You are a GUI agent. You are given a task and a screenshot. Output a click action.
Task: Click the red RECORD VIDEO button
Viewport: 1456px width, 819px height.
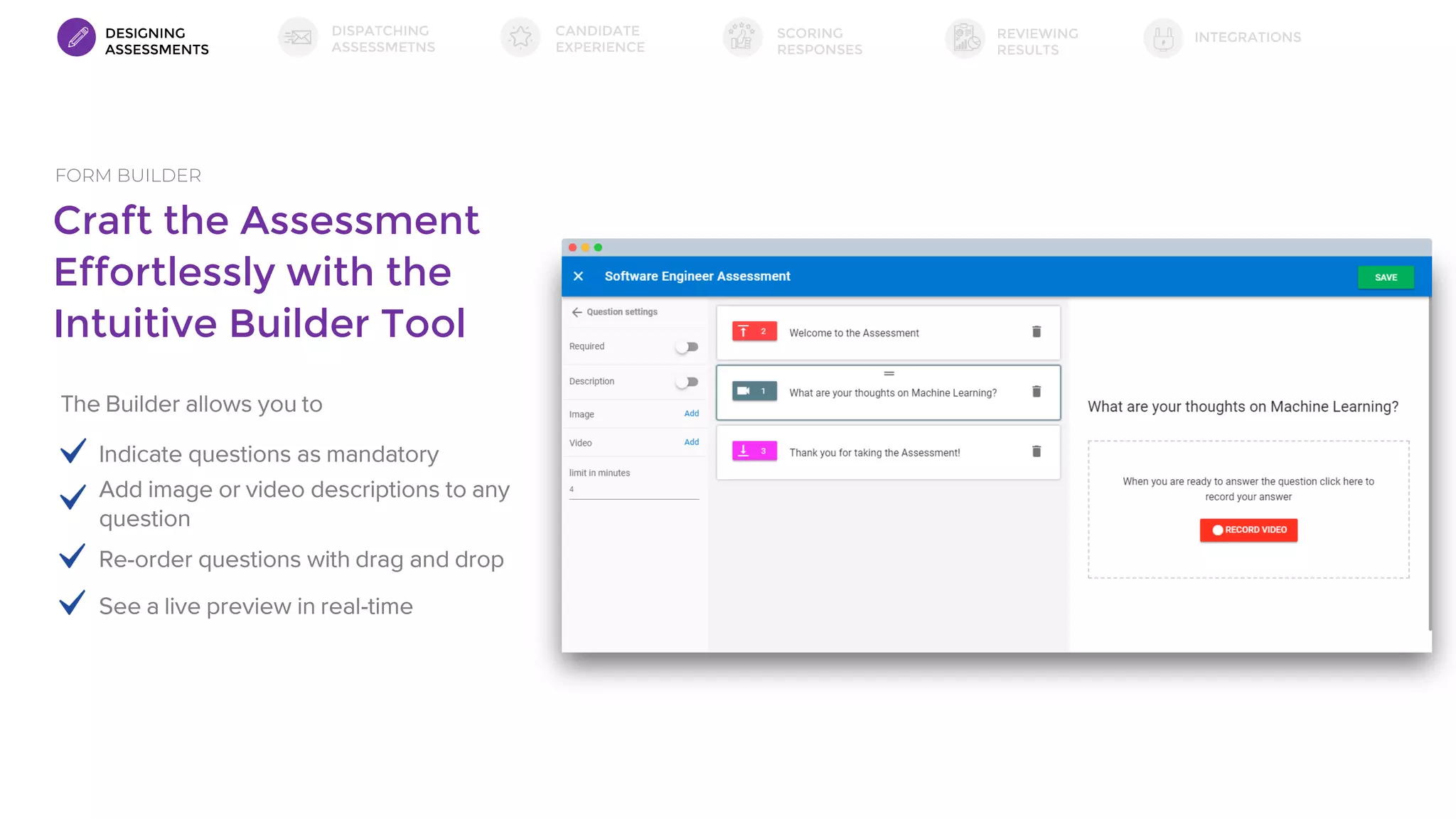pos(1248,530)
